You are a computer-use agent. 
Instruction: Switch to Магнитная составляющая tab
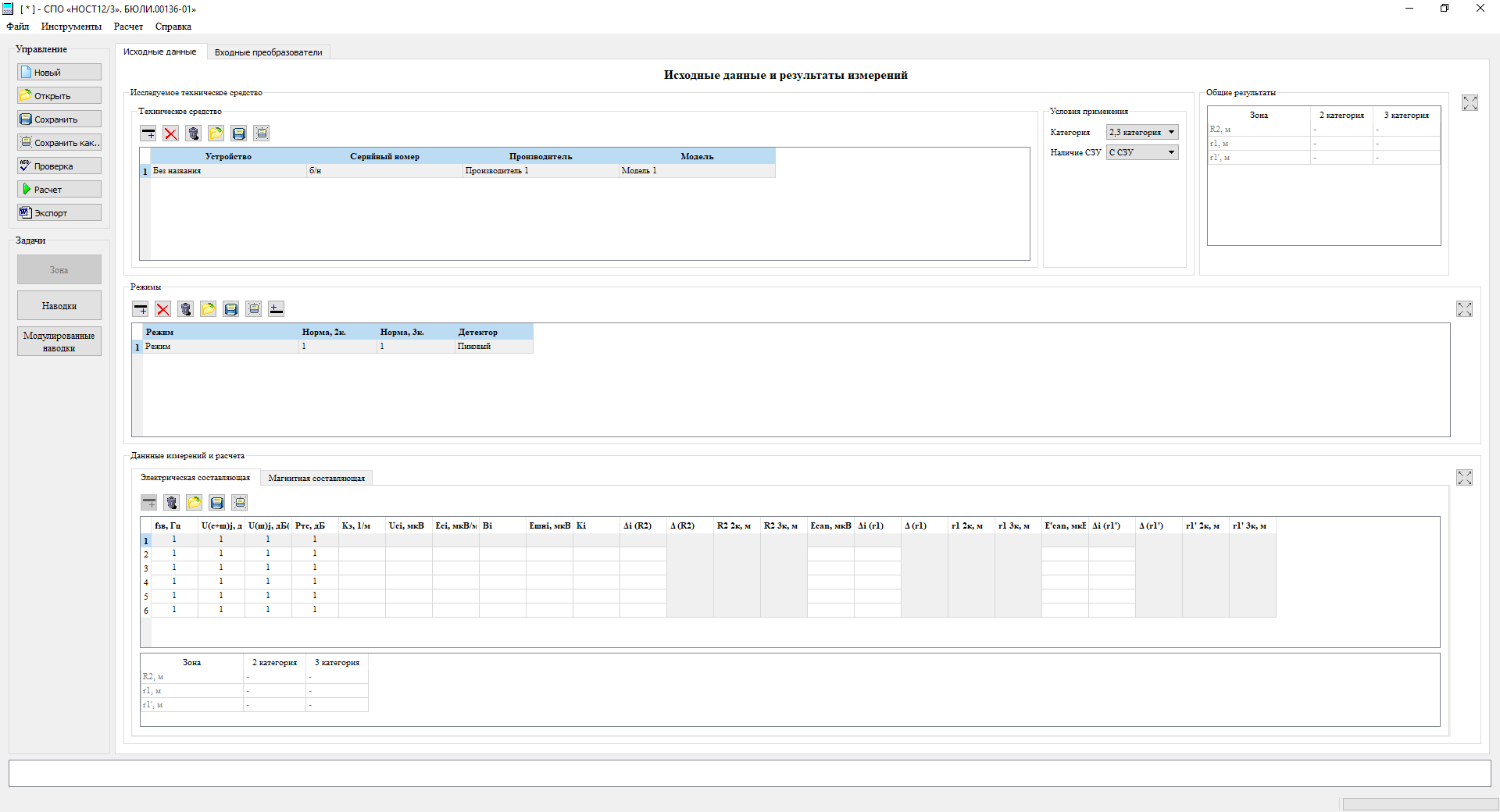pos(316,478)
